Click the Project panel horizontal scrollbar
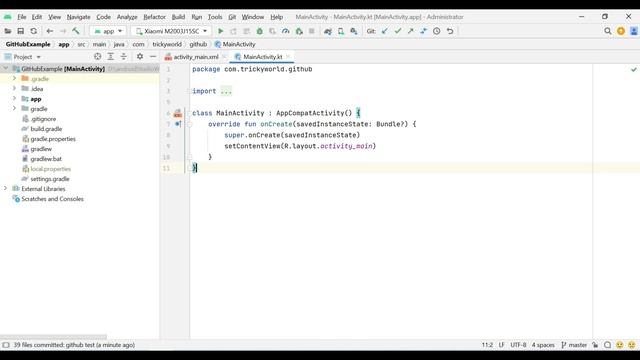 pos(53,337)
